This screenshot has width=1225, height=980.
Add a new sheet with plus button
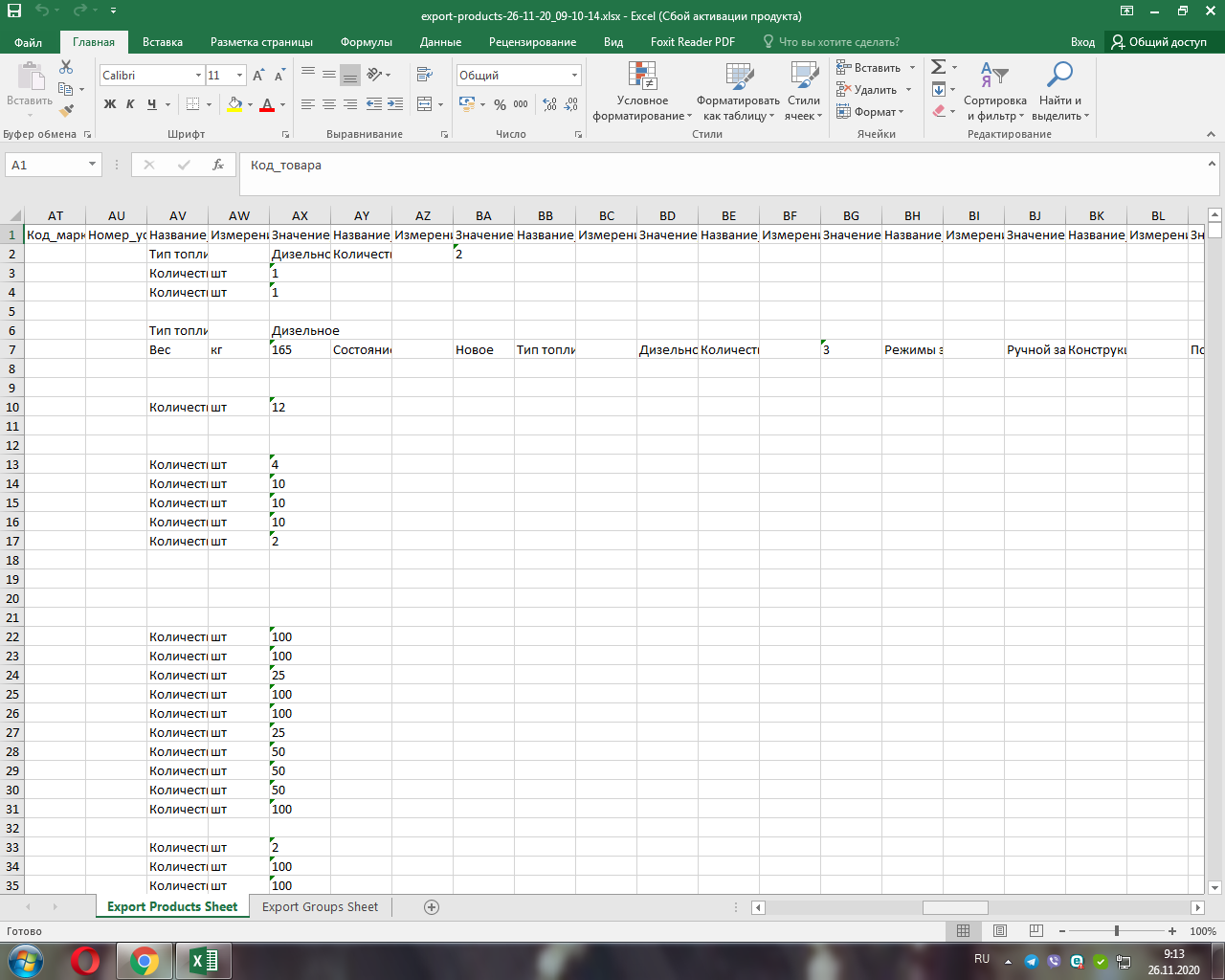(x=432, y=907)
